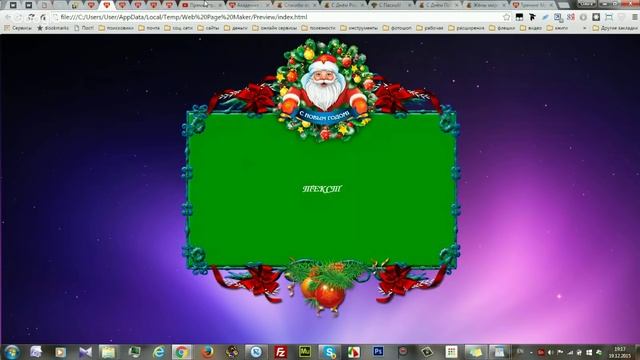This screenshot has width=640, height=360.
Task: Launch Firefox from the taskbar
Action: (x=207, y=352)
